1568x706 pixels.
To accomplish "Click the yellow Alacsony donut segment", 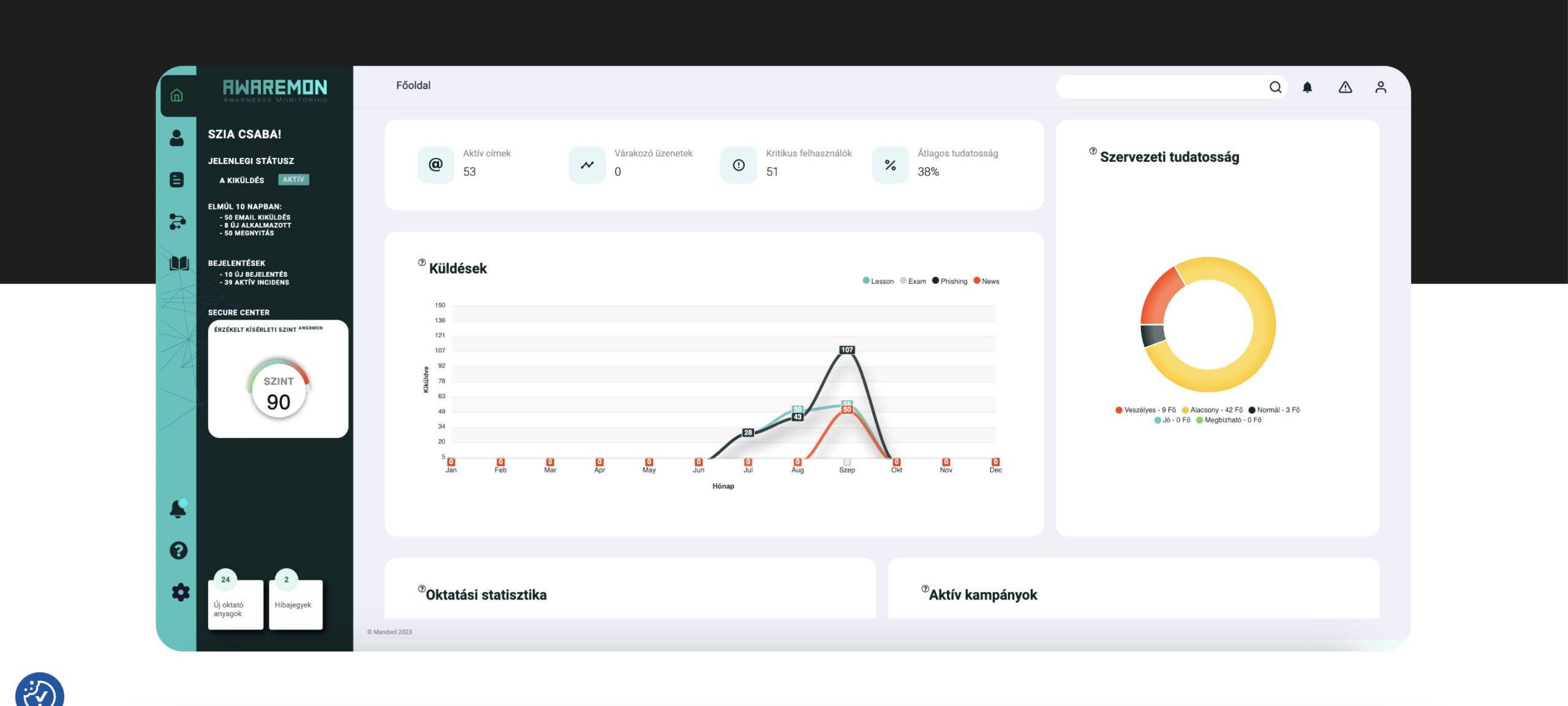I will coord(1264,325).
